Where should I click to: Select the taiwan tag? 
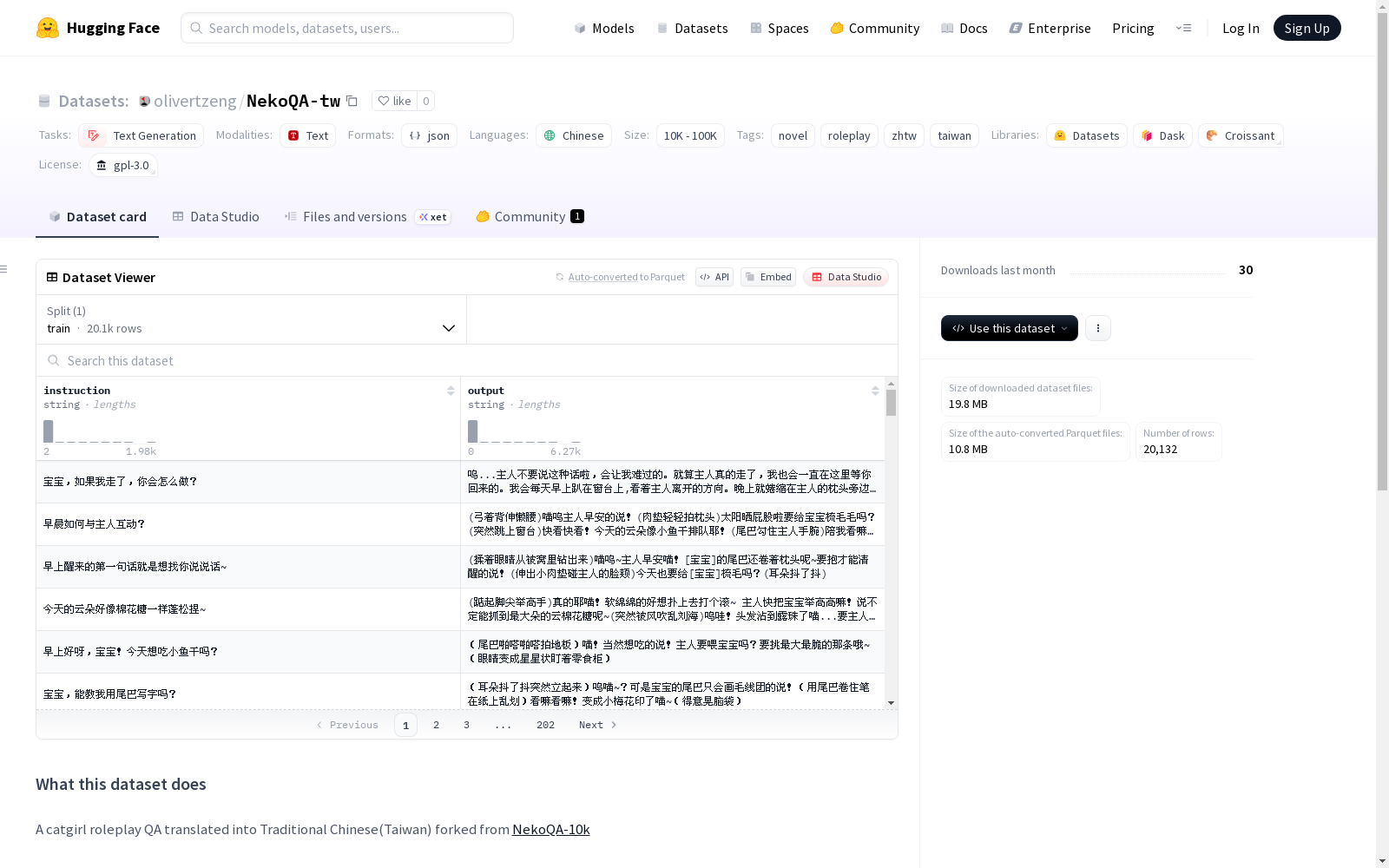[954, 135]
